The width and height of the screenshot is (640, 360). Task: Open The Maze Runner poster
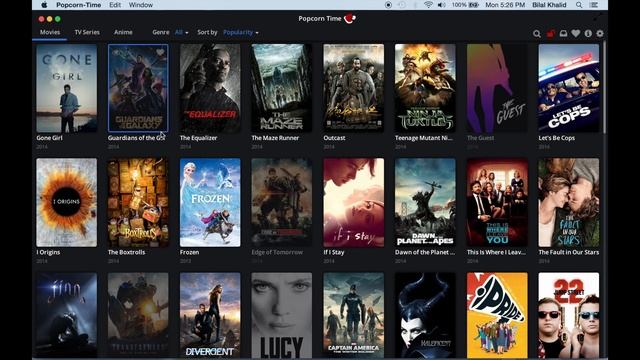point(282,88)
